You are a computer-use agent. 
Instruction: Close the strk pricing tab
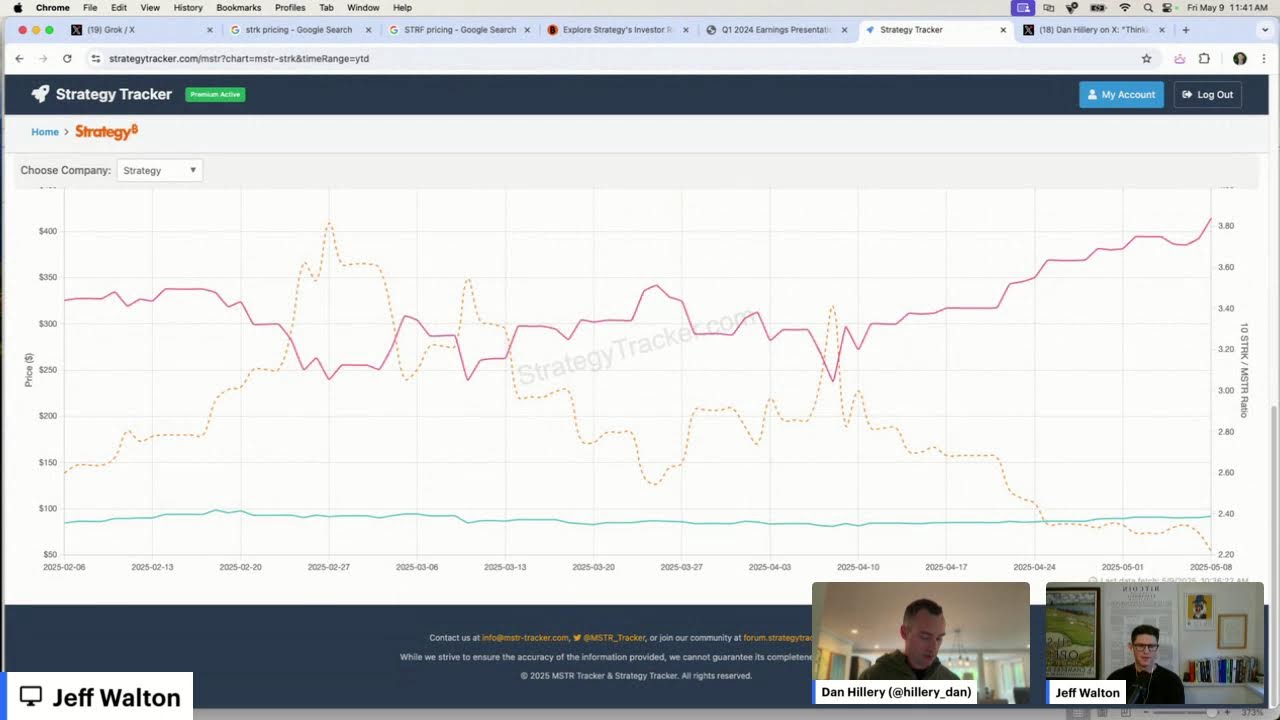[x=368, y=30]
